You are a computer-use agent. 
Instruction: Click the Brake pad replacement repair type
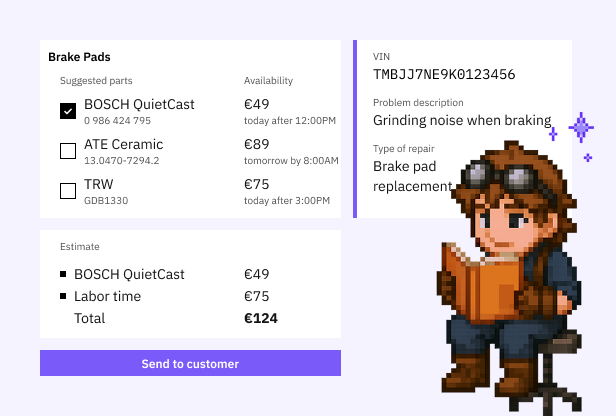click(412, 176)
